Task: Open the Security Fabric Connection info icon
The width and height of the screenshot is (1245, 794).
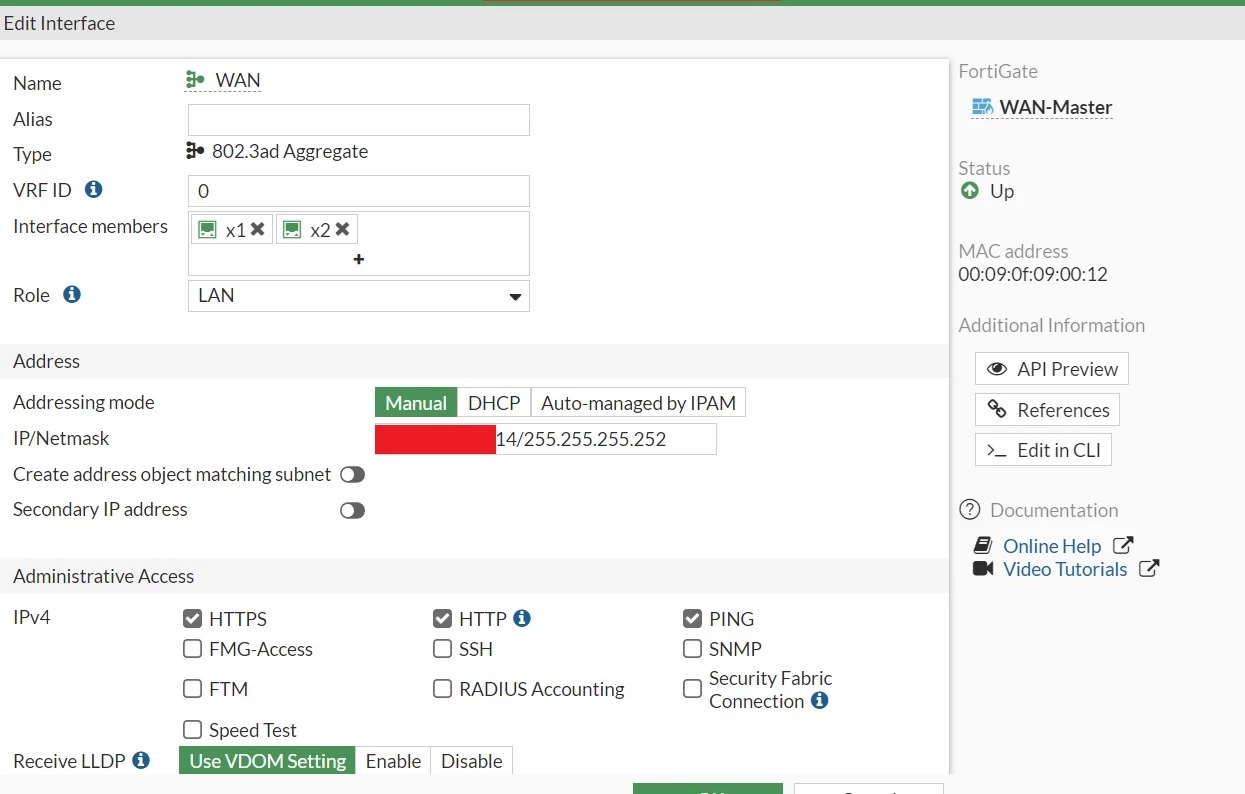Action: (x=820, y=700)
